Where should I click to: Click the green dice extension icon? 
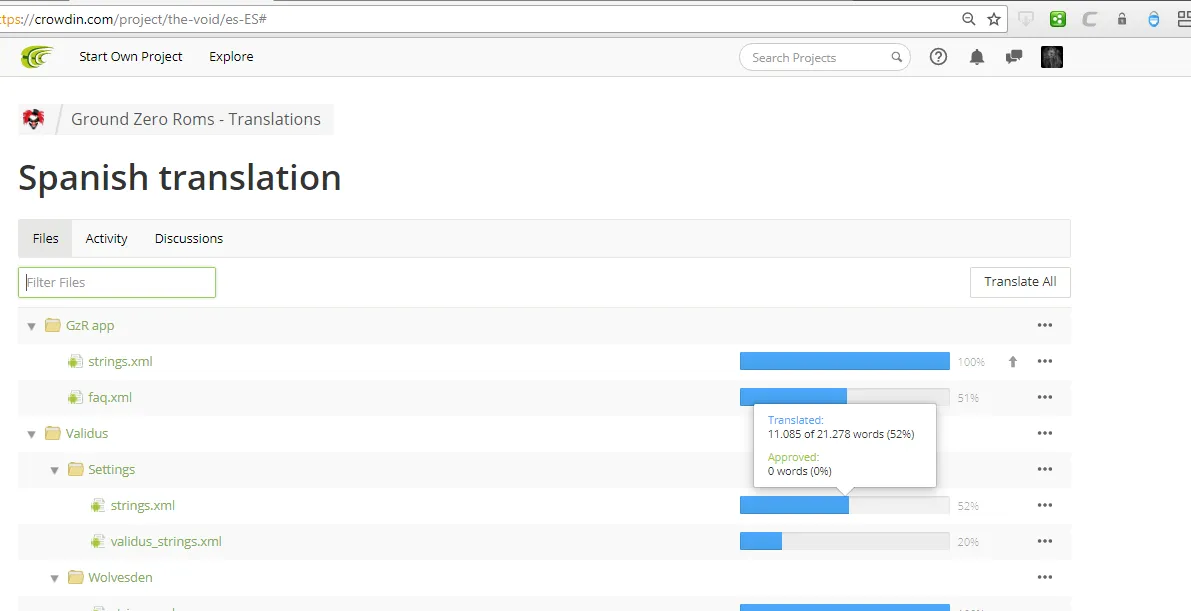click(x=1057, y=20)
